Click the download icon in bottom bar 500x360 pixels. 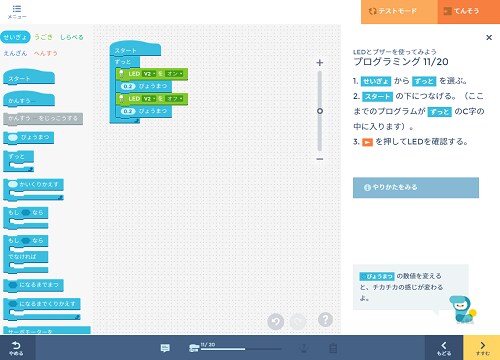point(303,348)
